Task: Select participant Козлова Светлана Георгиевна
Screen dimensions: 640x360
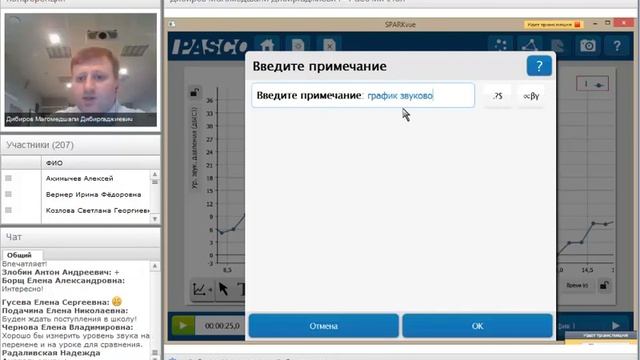Action: [98, 210]
